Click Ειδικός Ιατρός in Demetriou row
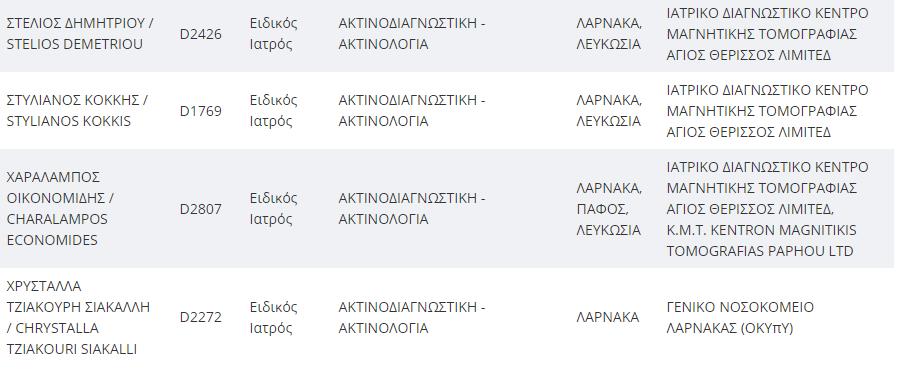 point(273,34)
